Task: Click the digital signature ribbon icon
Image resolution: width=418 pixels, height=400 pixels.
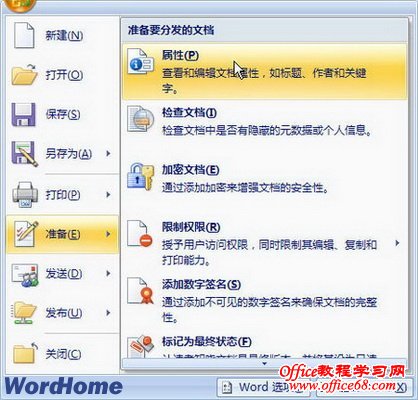Action: pos(141,291)
